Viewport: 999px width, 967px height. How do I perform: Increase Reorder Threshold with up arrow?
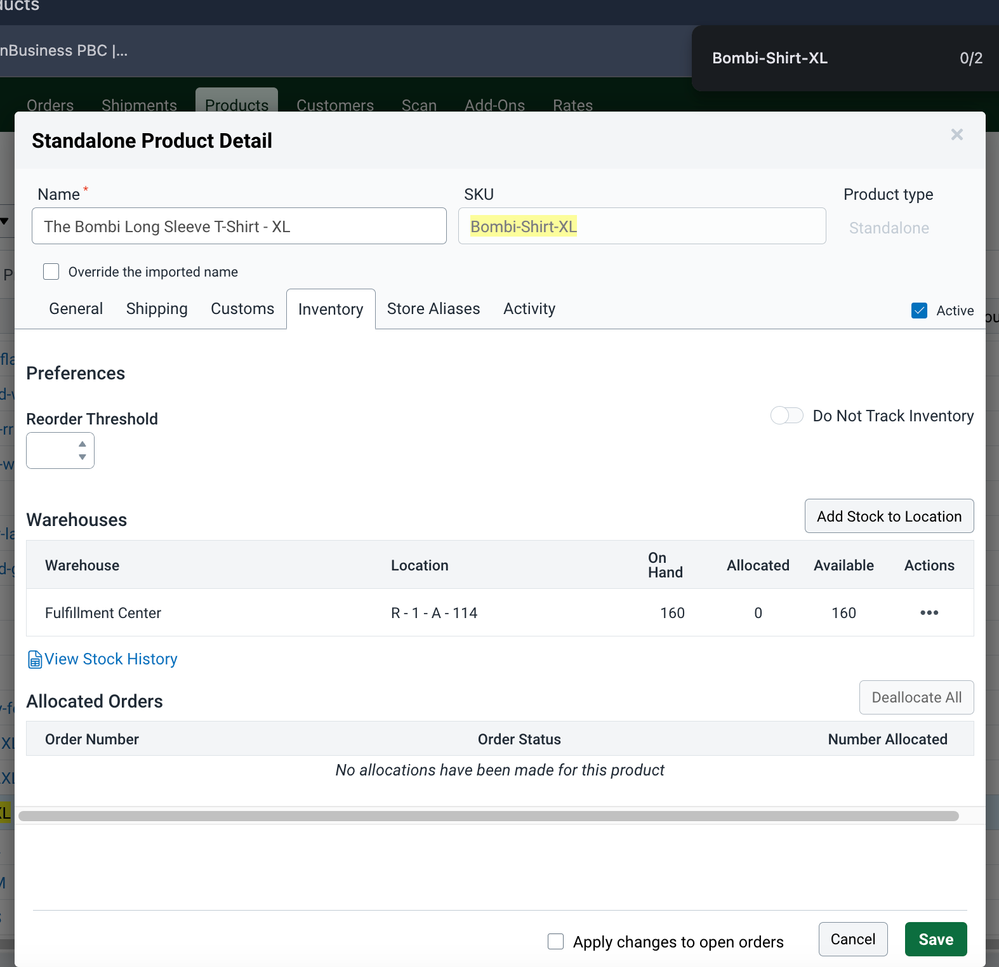pyautogui.click(x=82, y=444)
